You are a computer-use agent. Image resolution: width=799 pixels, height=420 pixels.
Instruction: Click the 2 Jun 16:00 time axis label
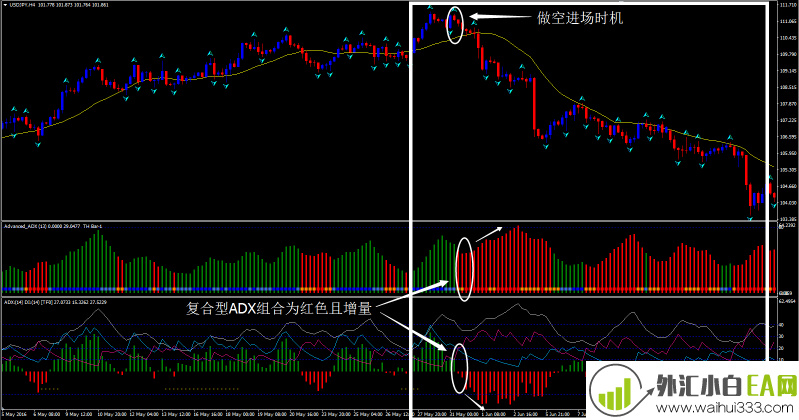pos(526,414)
